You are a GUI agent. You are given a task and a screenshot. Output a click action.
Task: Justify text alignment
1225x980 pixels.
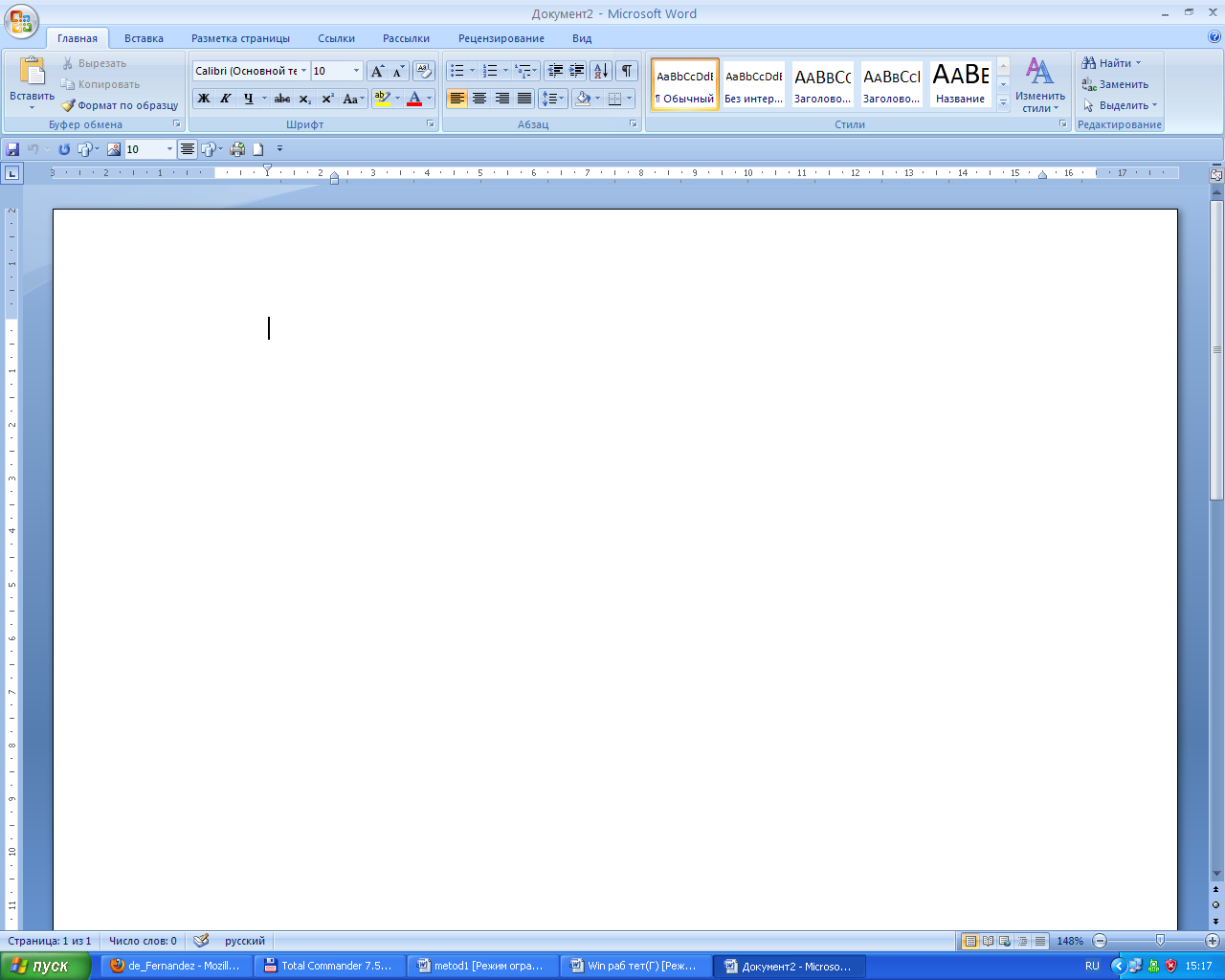click(x=523, y=99)
